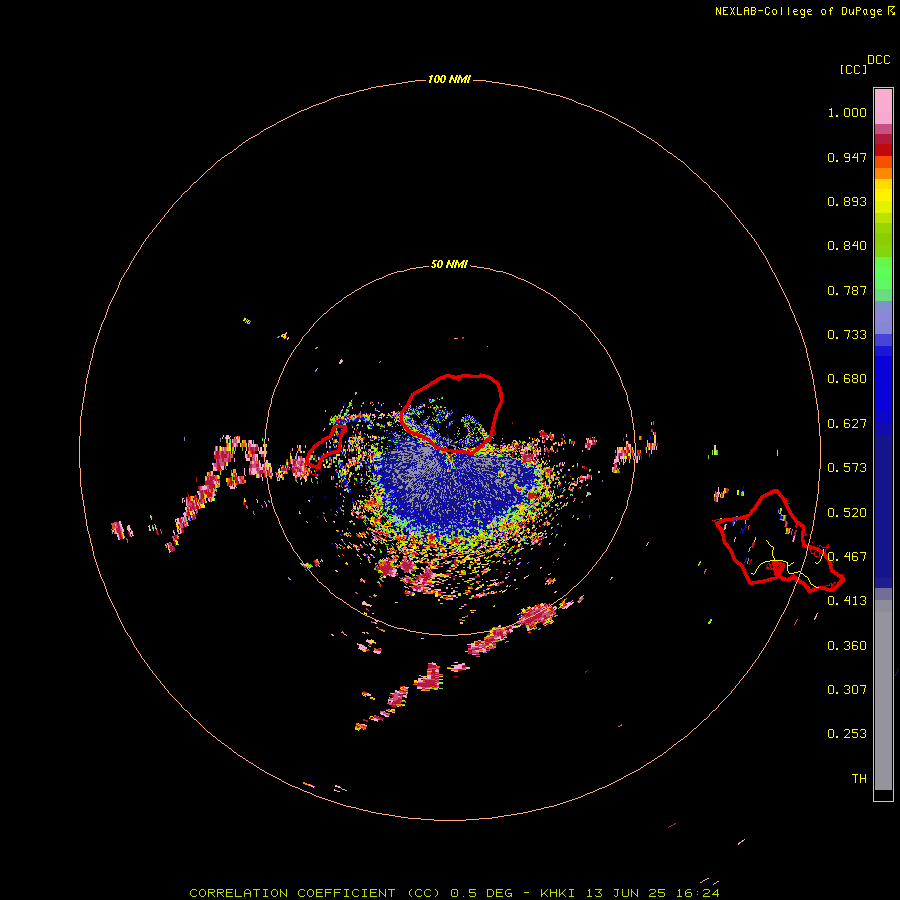Click the 0.840 legend value

[x=847, y=246]
